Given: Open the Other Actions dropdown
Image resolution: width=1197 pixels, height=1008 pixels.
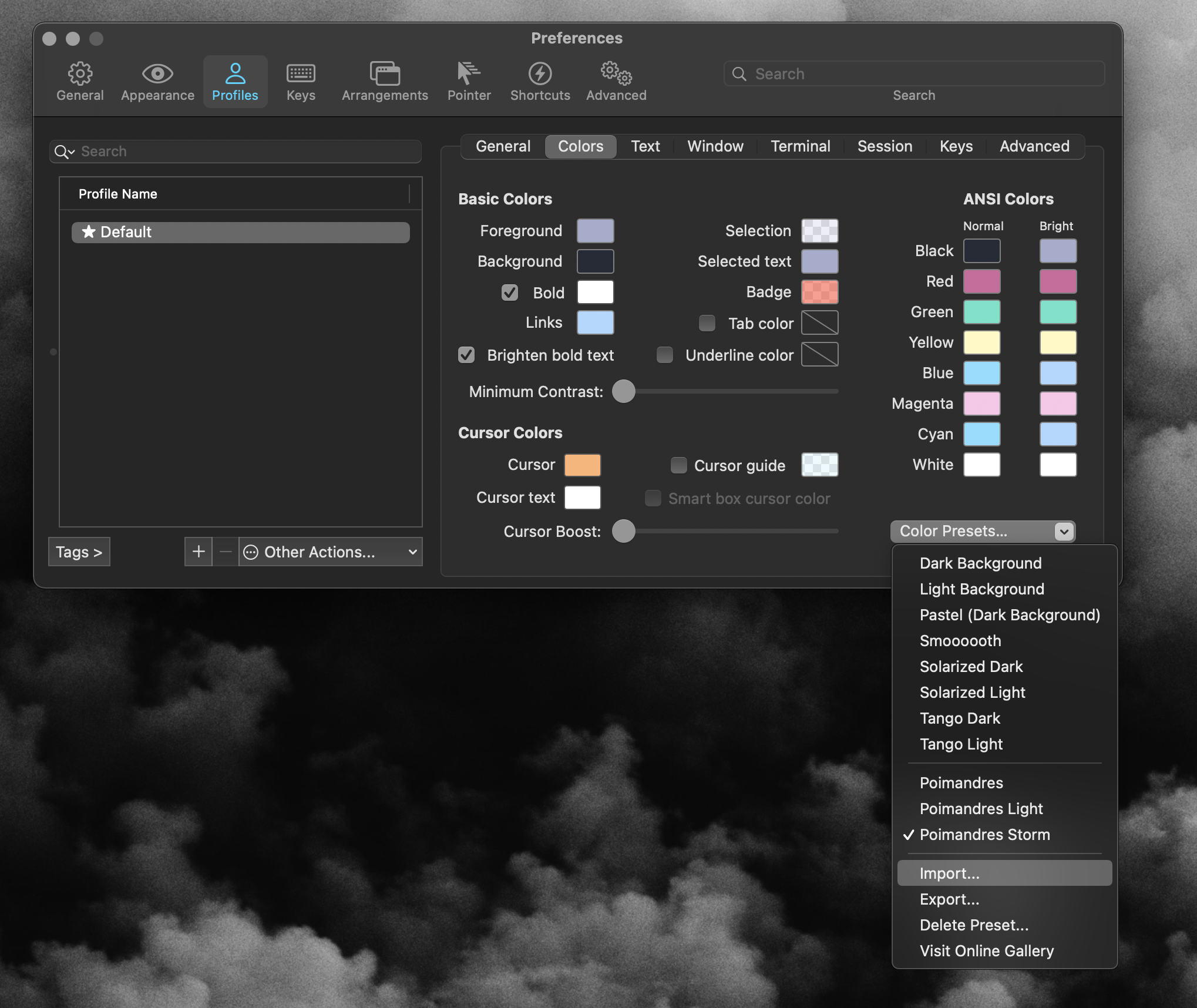Looking at the screenshot, I should pos(331,552).
